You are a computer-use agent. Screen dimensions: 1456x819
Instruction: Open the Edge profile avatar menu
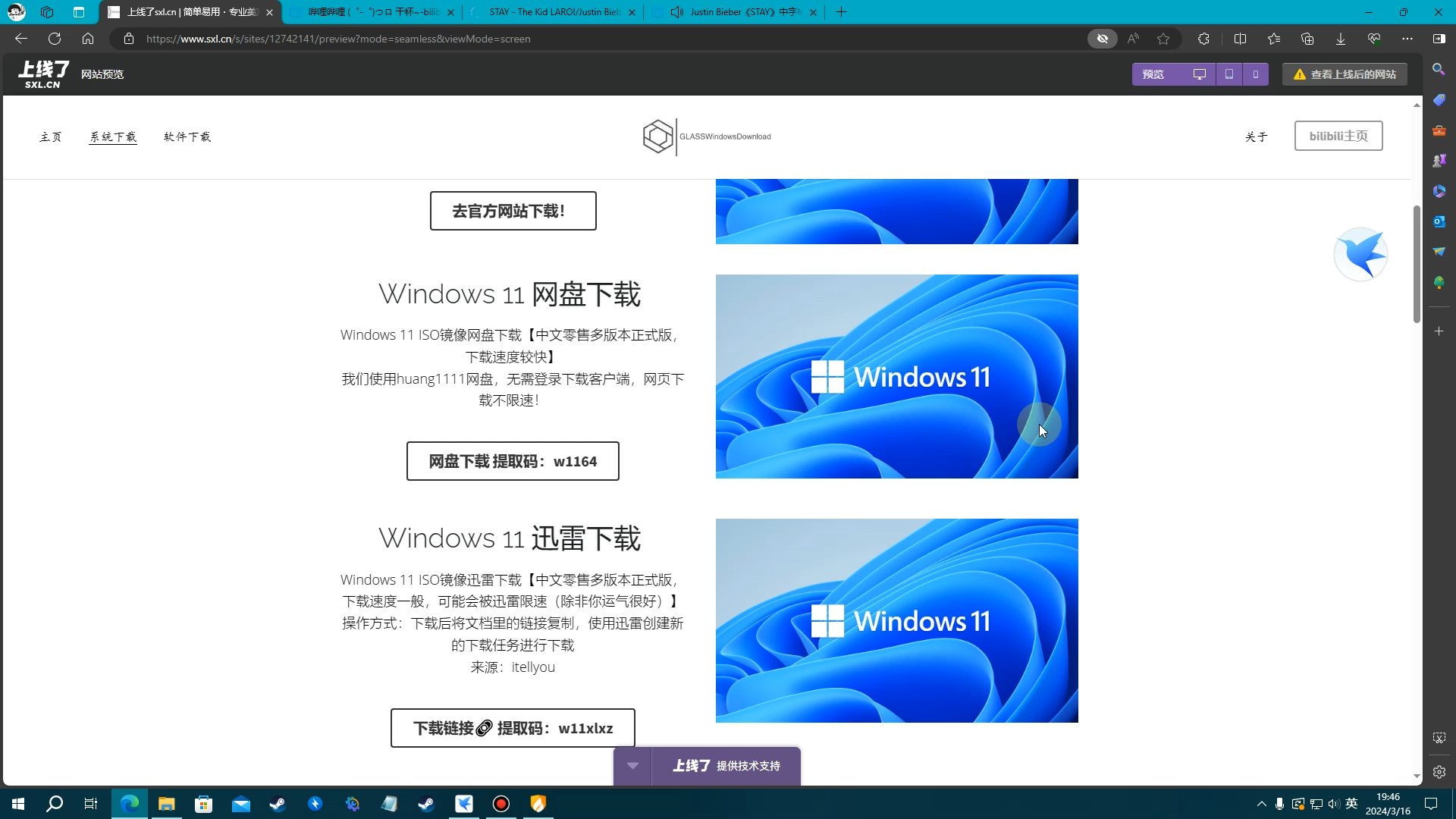coord(16,12)
